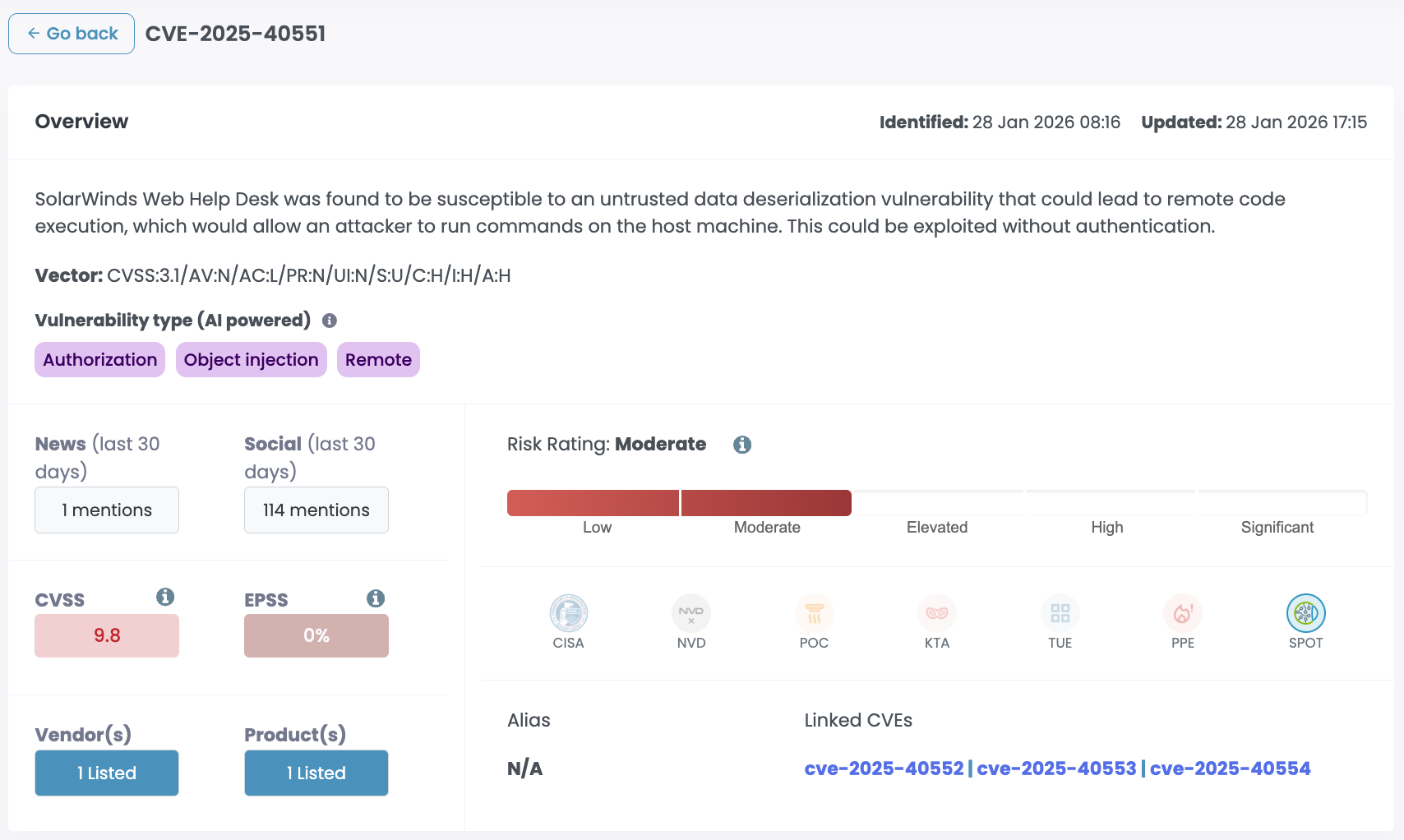View the 114 social mentions
The width and height of the screenshot is (1404, 840).
[x=316, y=510]
